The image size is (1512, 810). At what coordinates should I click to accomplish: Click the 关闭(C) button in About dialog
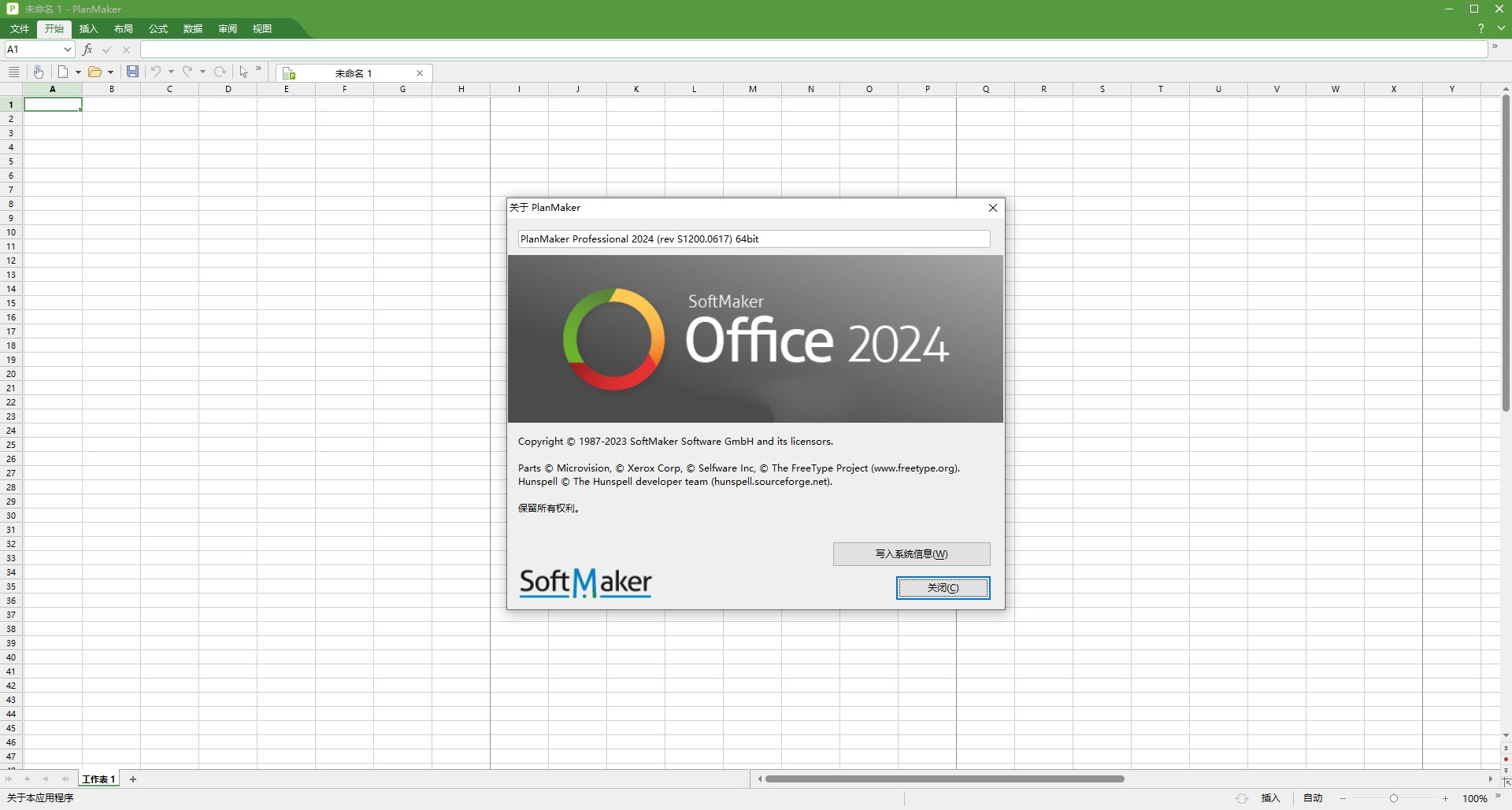(x=943, y=588)
